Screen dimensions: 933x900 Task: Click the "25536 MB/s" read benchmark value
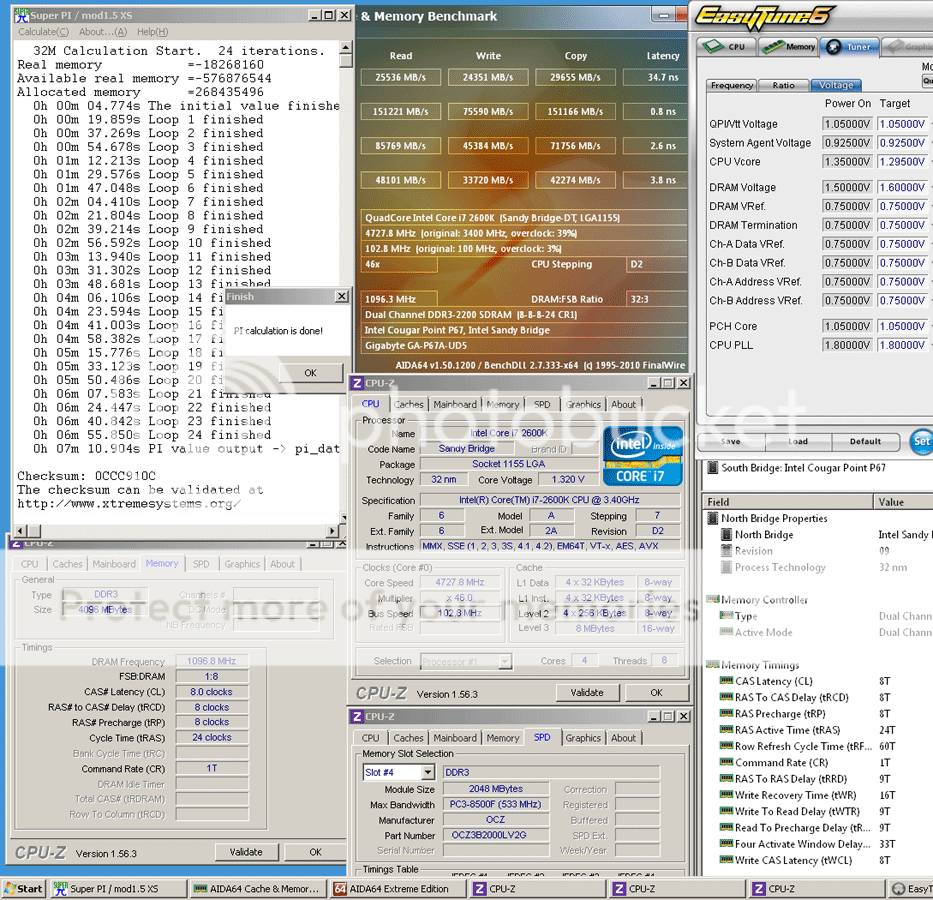click(400, 77)
